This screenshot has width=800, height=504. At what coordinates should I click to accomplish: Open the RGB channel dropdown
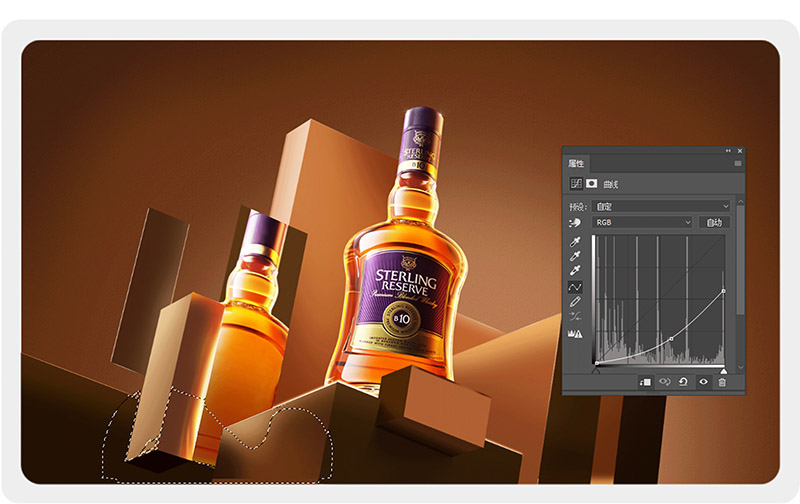coord(642,222)
